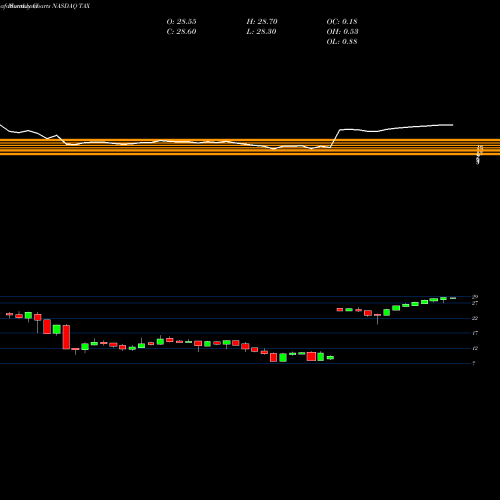Screen dimensions: 500x500
Task: Click the 27 price axis label
Action: click(475, 303)
